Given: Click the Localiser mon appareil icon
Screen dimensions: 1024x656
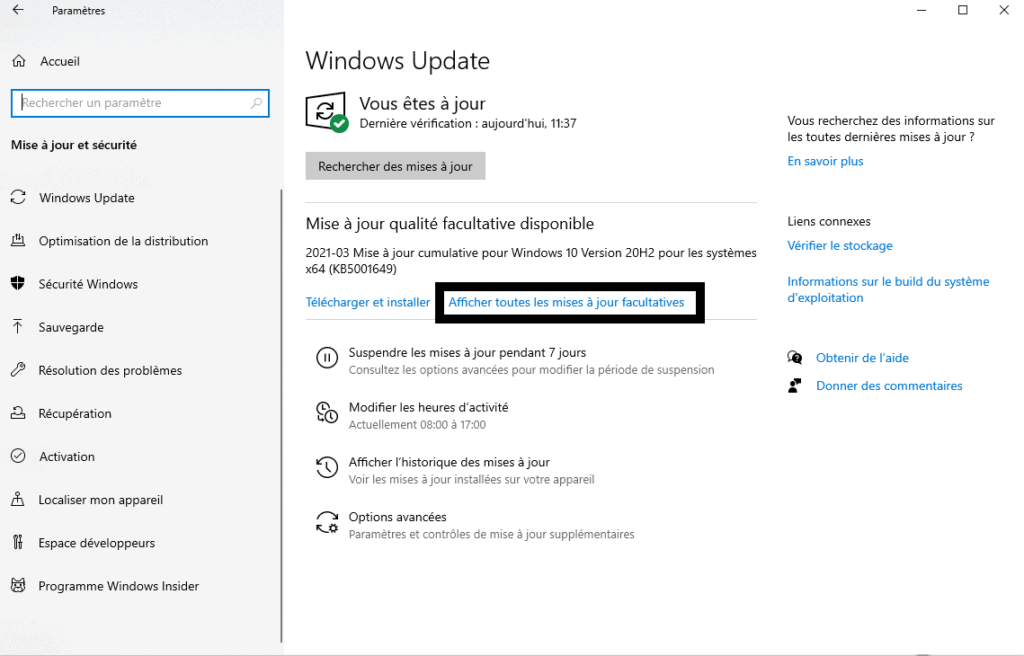Looking at the screenshot, I should [x=18, y=499].
